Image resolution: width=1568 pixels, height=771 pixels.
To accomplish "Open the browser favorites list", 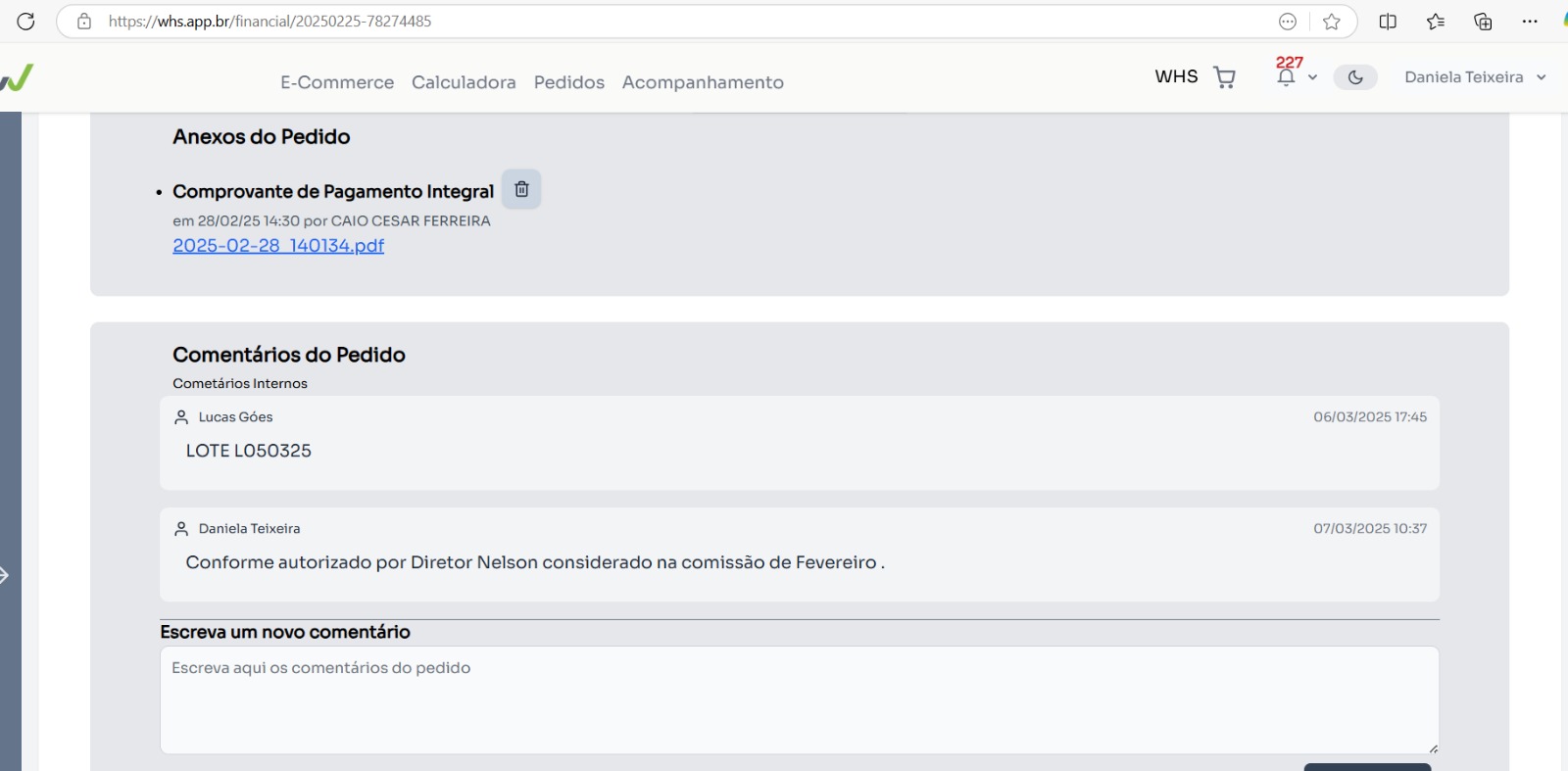I will tap(1436, 22).
